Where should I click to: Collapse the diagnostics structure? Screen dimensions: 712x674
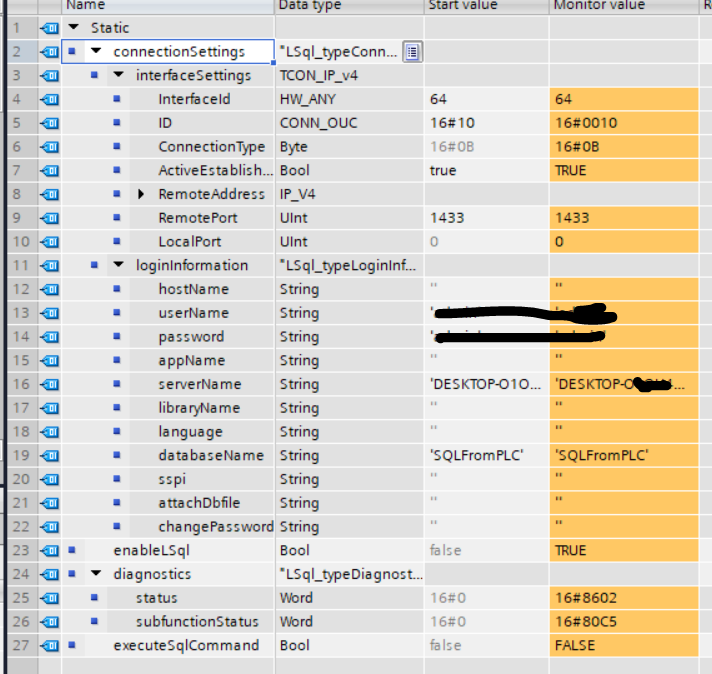click(x=96, y=574)
